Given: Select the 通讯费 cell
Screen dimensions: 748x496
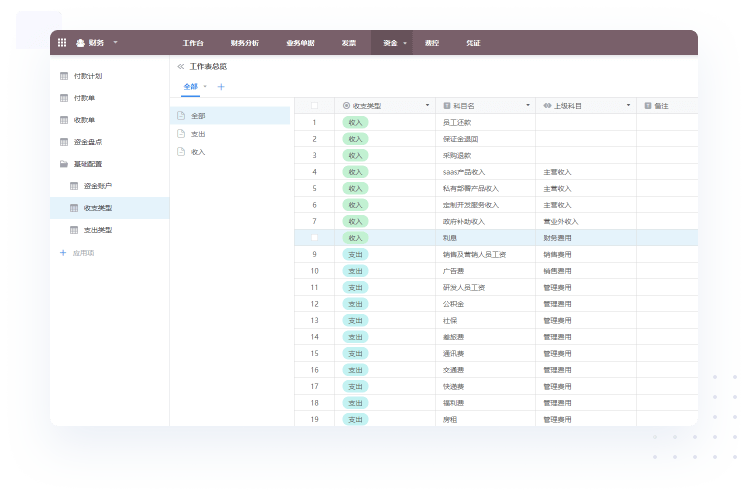Looking at the screenshot, I should tap(486, 353).
